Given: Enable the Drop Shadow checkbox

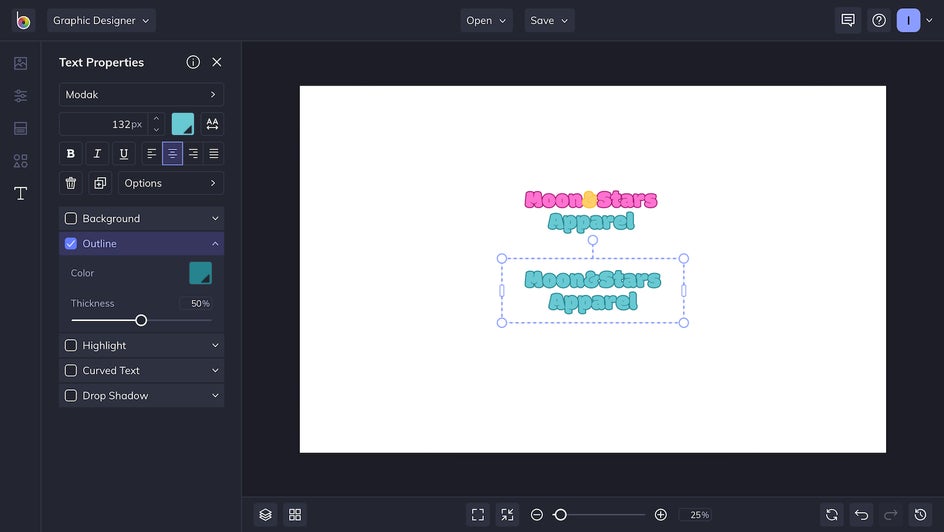Looking at the screenshot, I should click(71, 396).
